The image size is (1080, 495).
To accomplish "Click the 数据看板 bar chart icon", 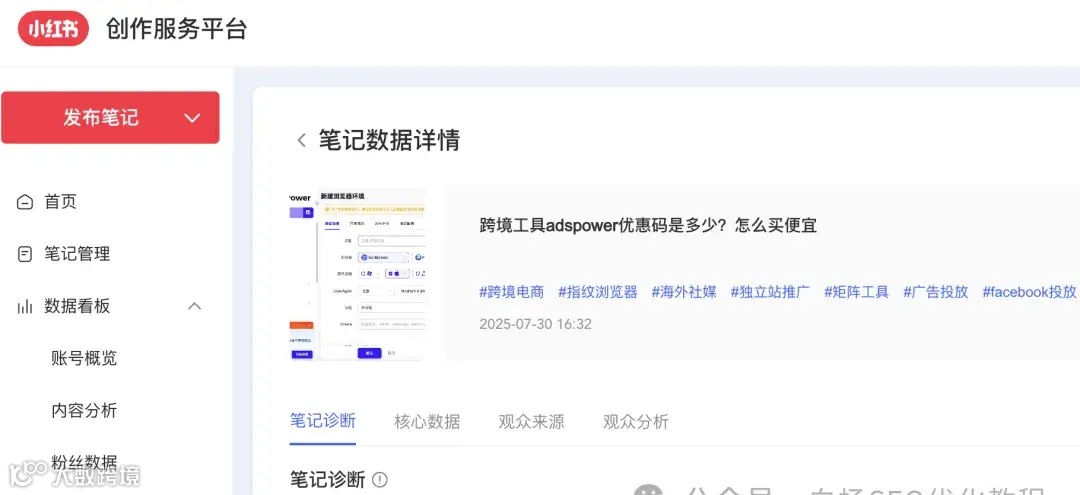I will click(x=25, y=306).
